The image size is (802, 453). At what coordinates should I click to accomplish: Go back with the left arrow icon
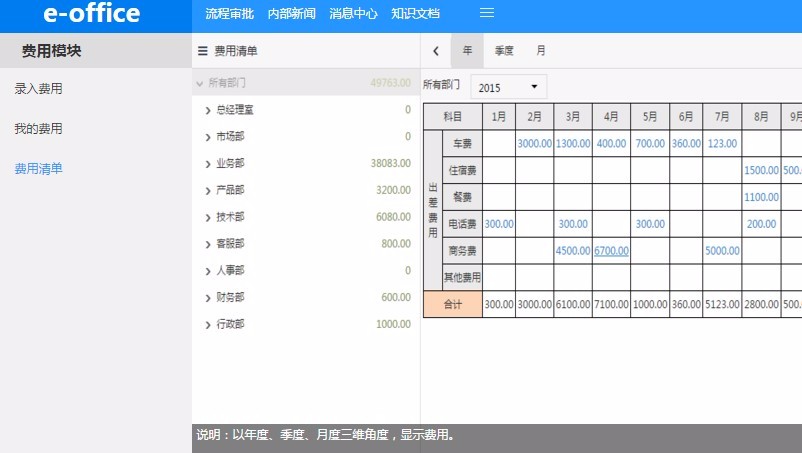point(436,51)
